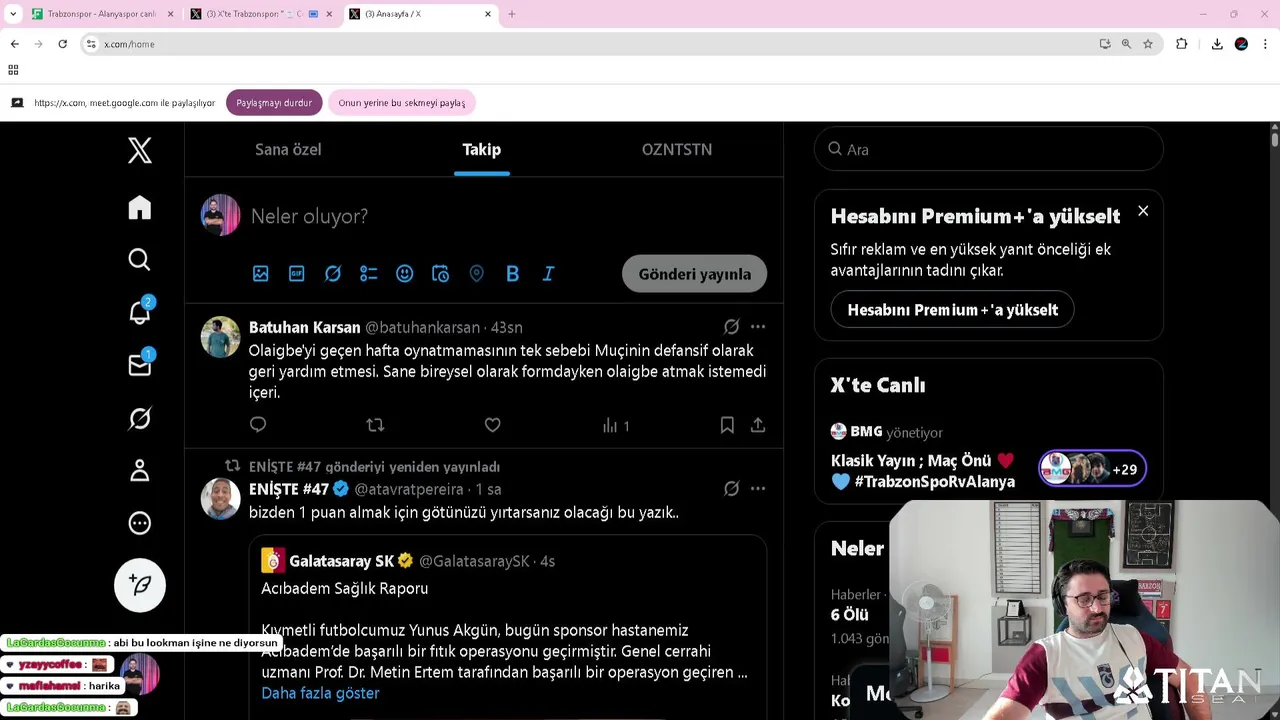Open Messages envelope in sidebar
1280x720 pixels.
coord(140,365)
